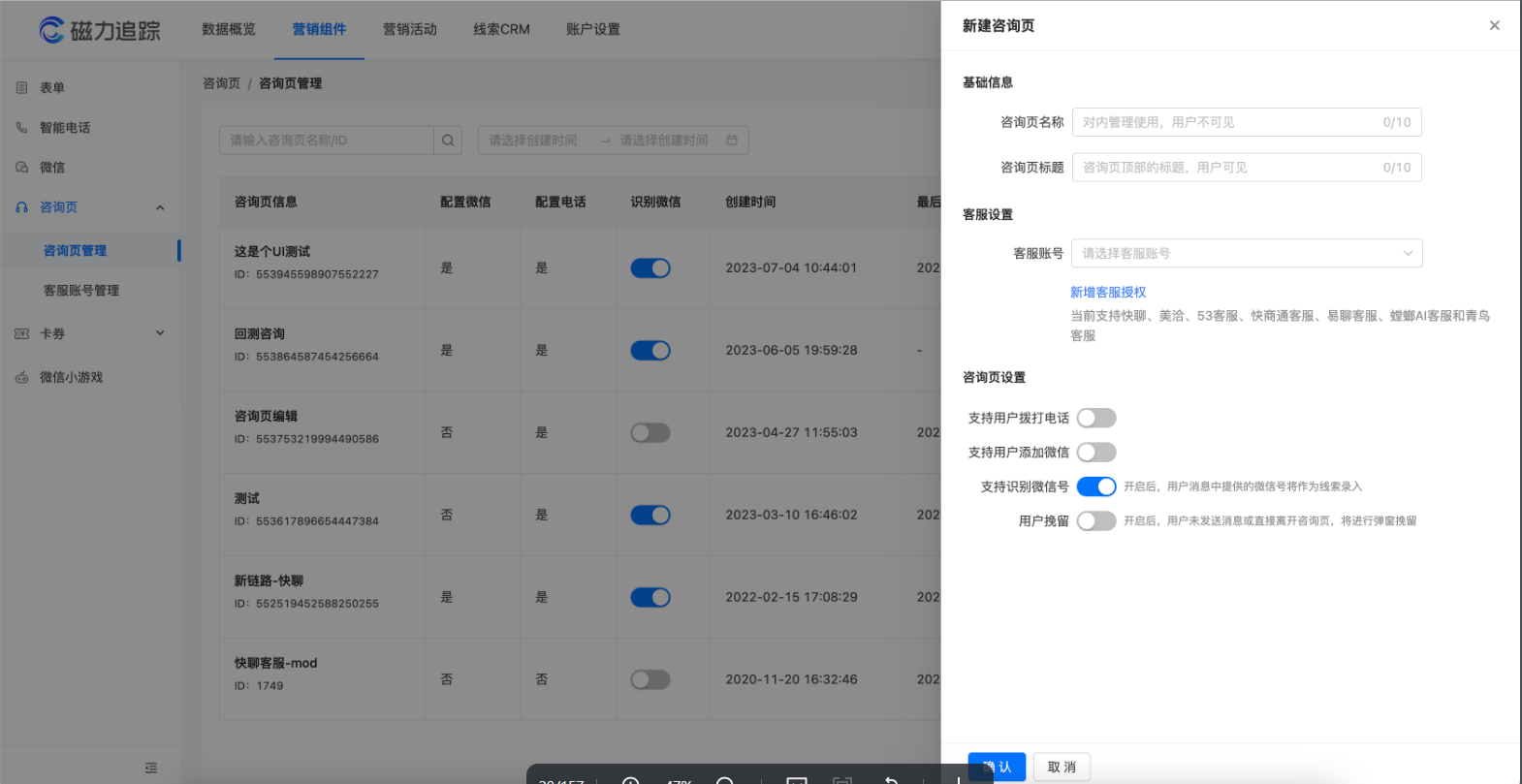The image size is (1522, 784).
Task: Switch to 营销组件 top tab
Action: [x=319, y=29]
